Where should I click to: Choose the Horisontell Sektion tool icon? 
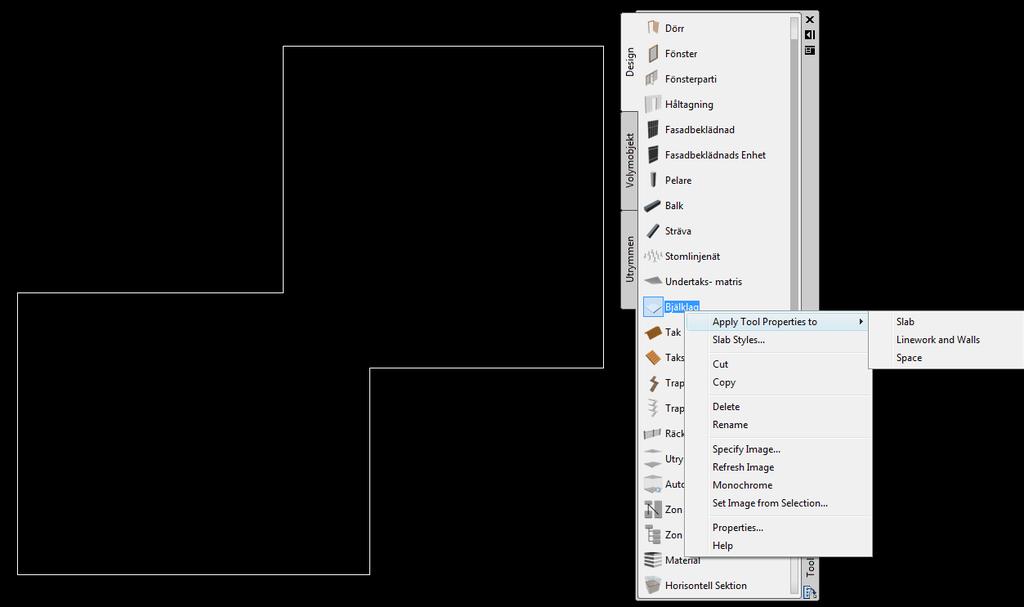pyautogui.click(x=652, y=585)
